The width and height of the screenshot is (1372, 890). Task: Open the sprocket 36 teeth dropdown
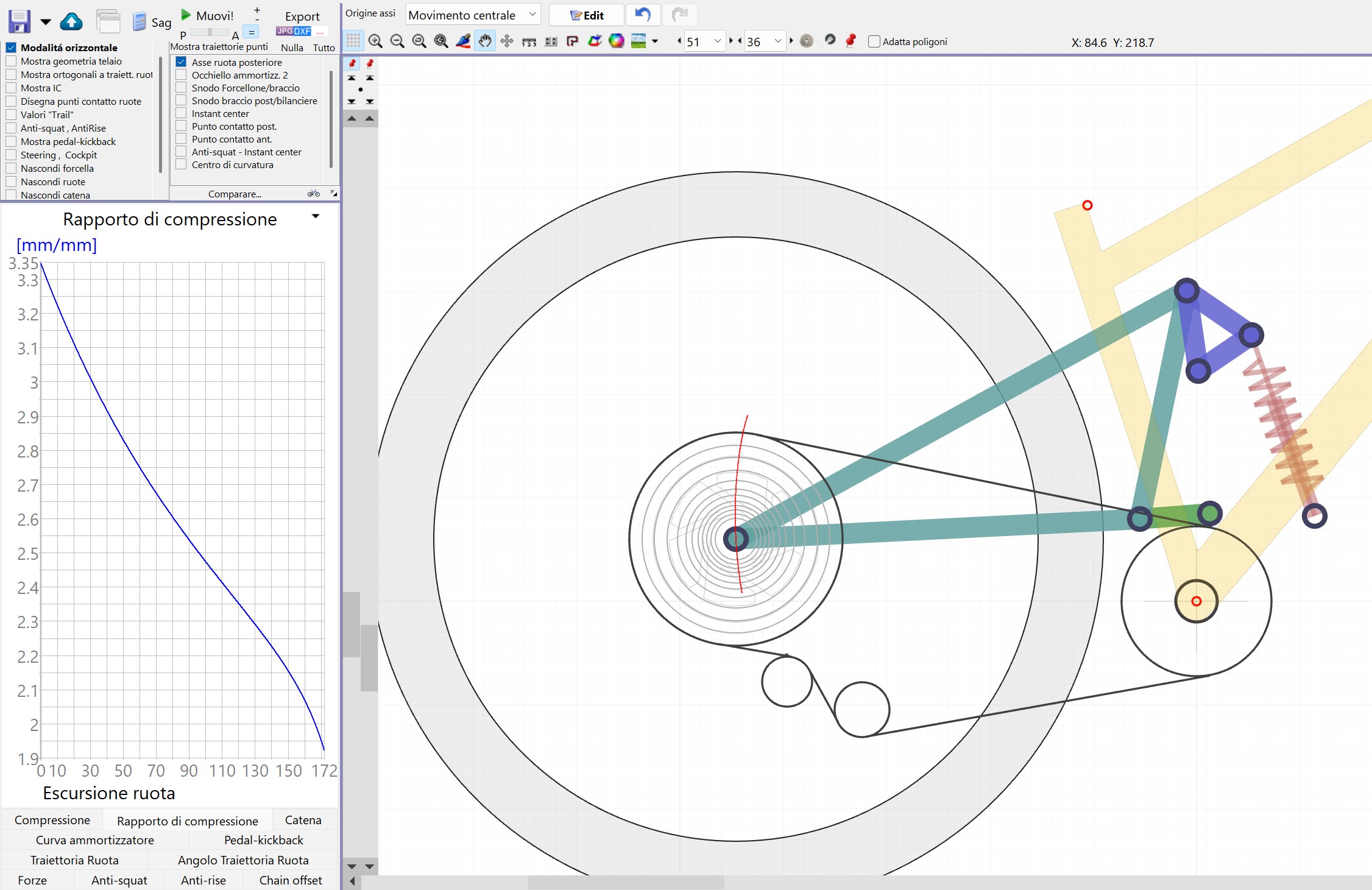(765, 41)
